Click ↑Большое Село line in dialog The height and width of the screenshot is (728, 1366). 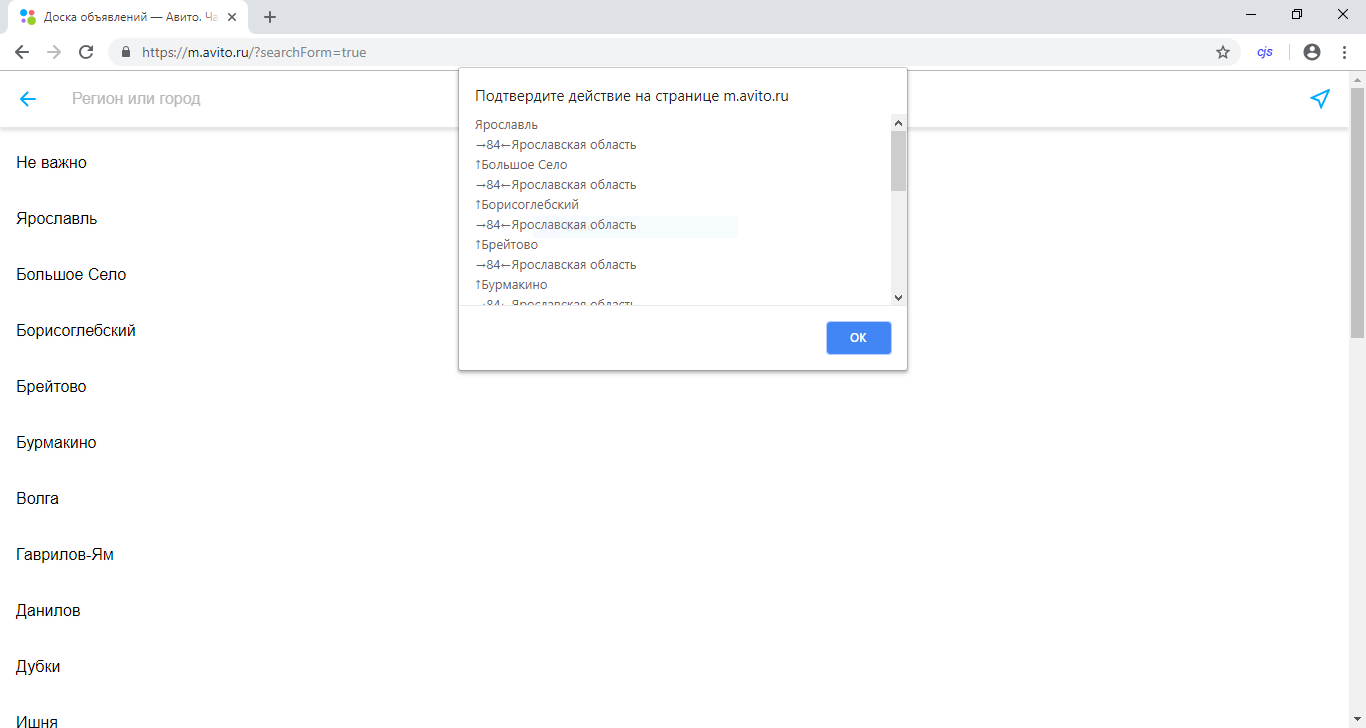pyautogui.click(x=521, y=165)
